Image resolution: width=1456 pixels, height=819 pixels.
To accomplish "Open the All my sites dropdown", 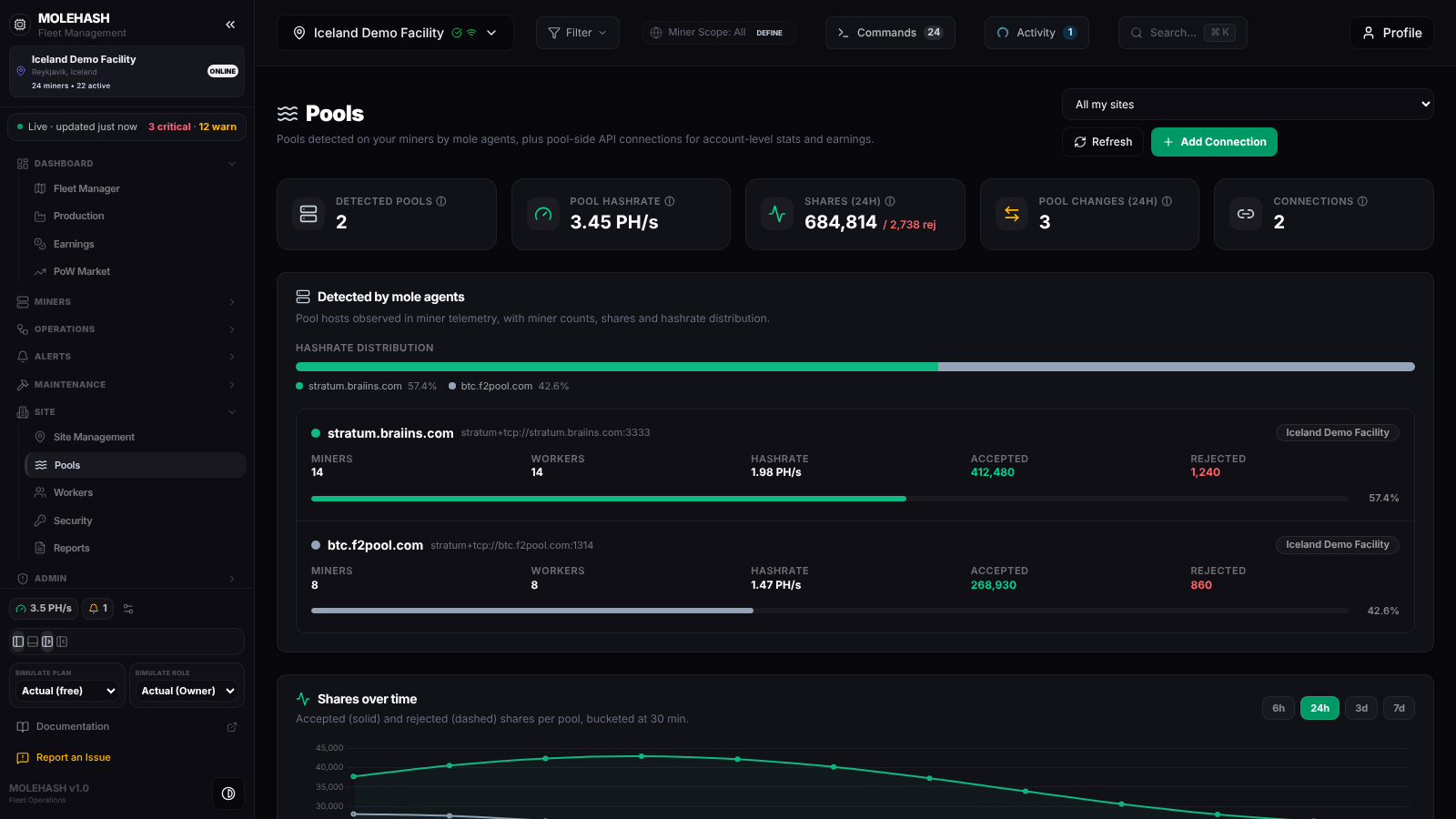I will click(1248, 105).
